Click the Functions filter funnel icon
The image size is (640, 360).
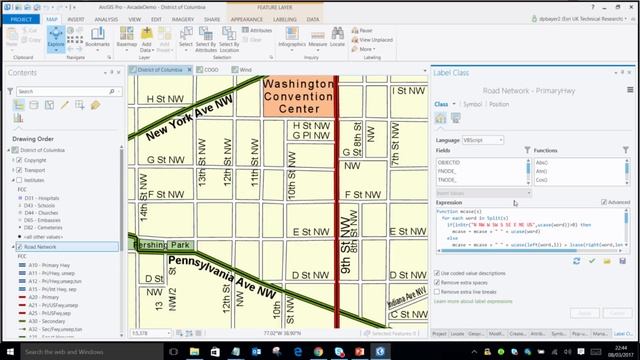626,150
